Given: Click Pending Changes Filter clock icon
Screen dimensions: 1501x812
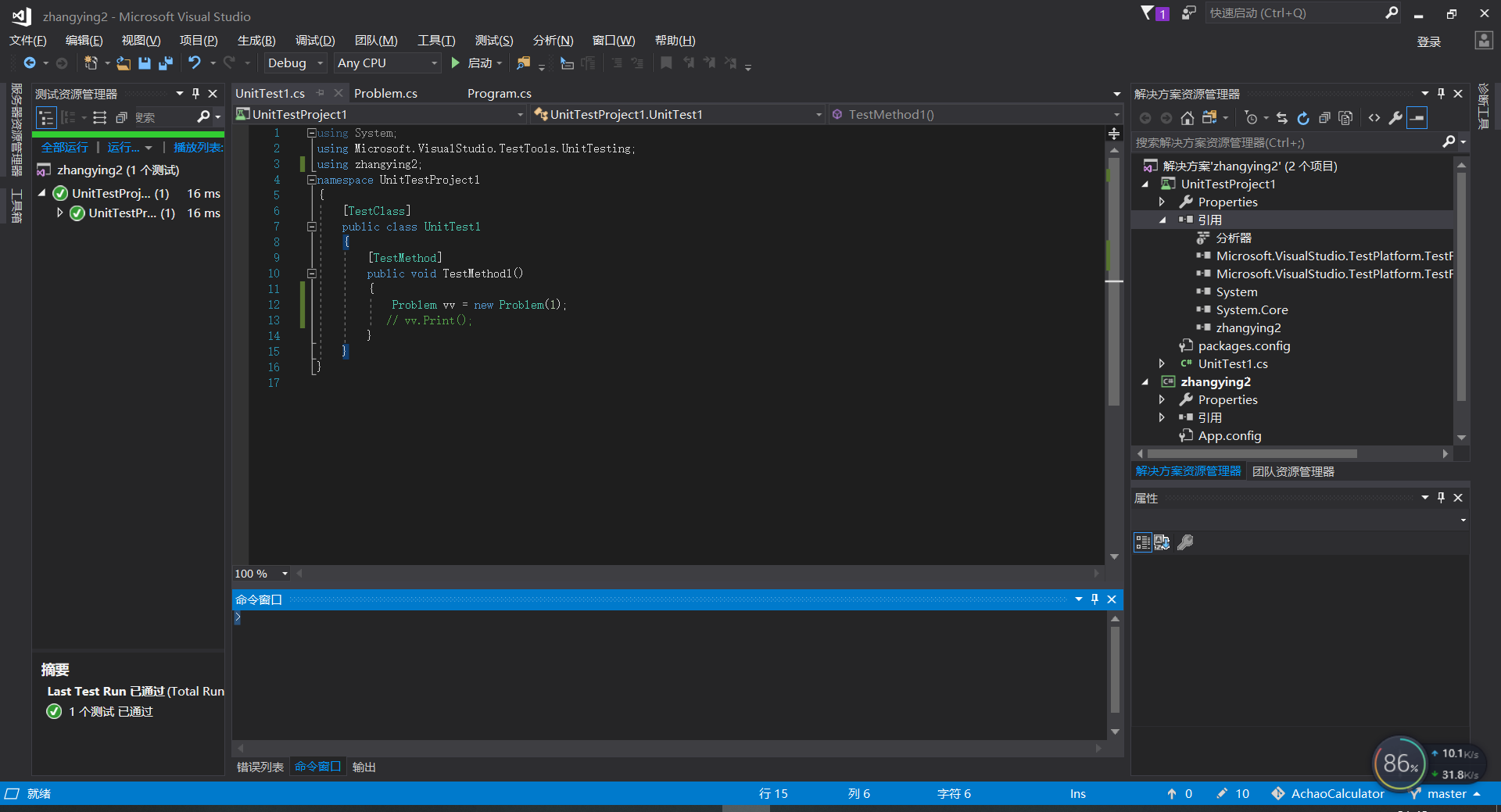Looking at the screenshot, I should 1252,118.
